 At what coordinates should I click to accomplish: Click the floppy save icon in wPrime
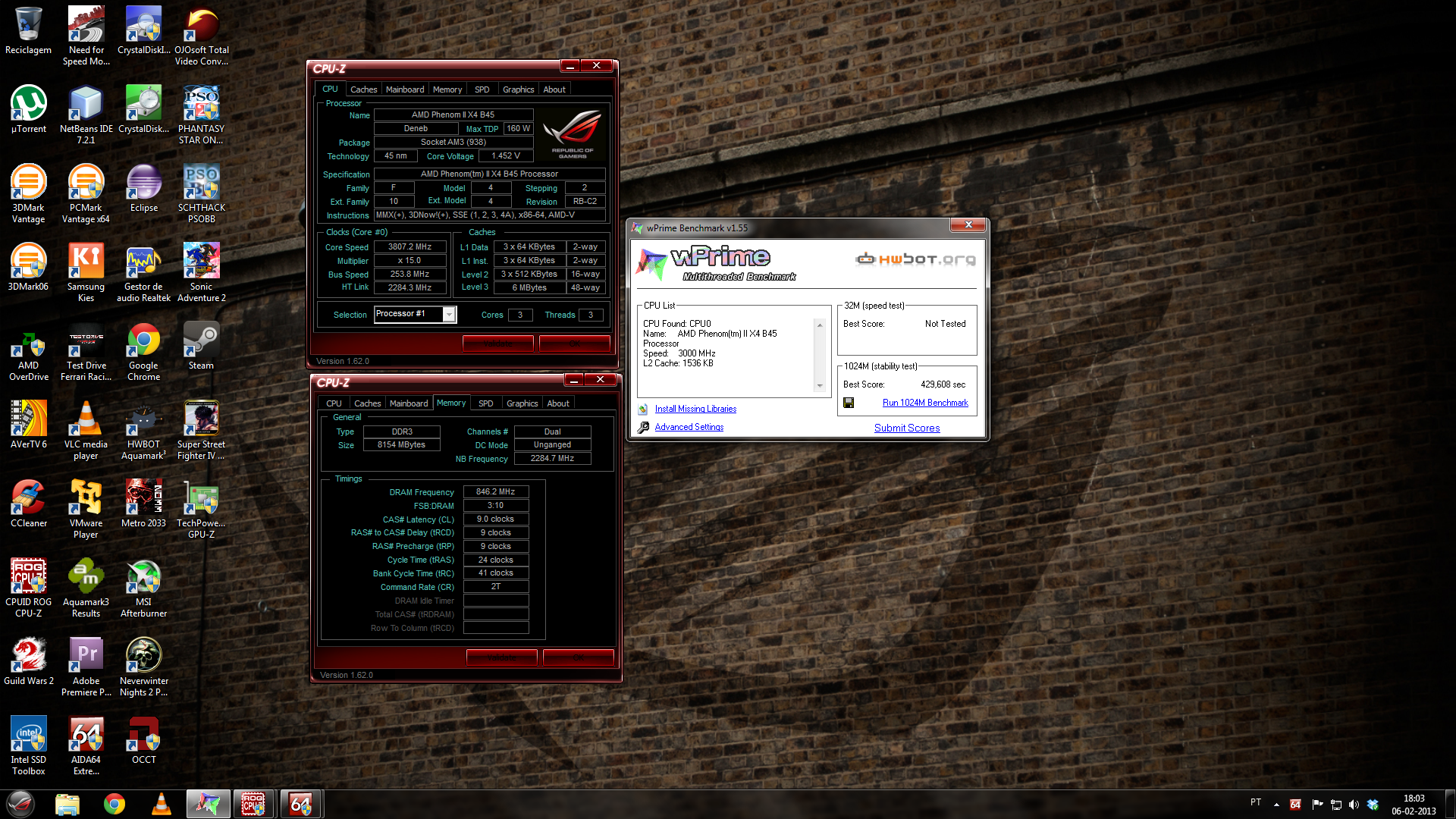point(849,403)
